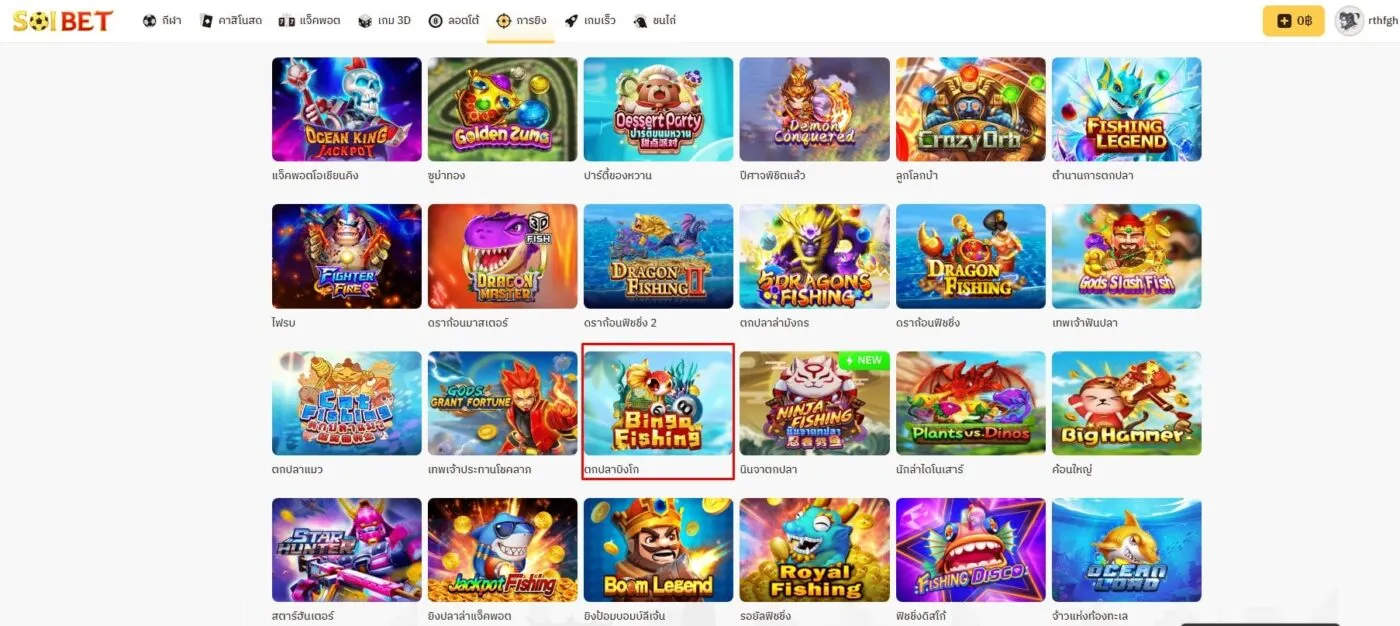1400x626 pixels.
Task: Launch the Ocean King Jackpot game
Action: pyautogui.click(x=347, y=109)
